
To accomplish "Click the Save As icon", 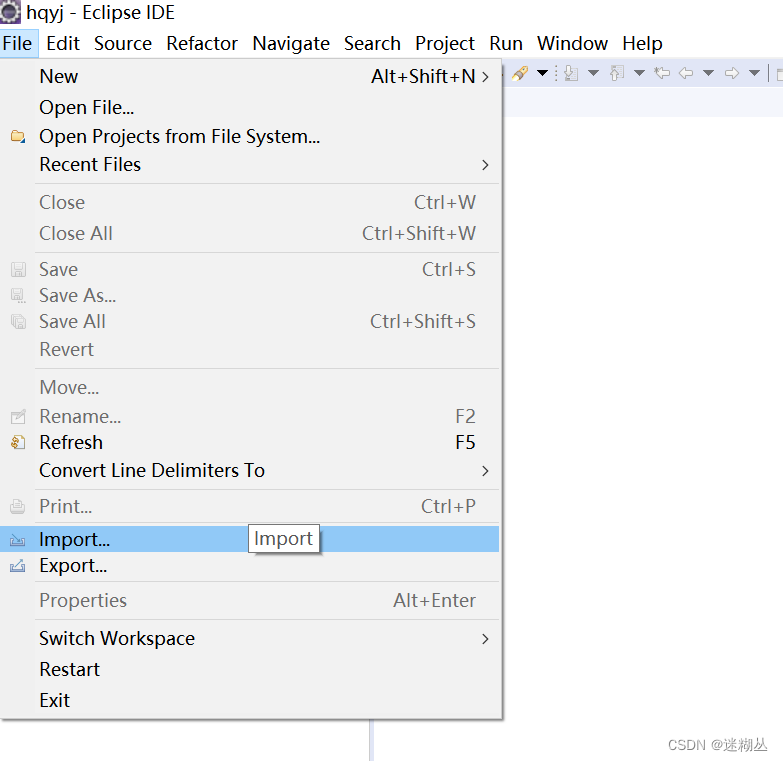I will [x=18, y=296].
